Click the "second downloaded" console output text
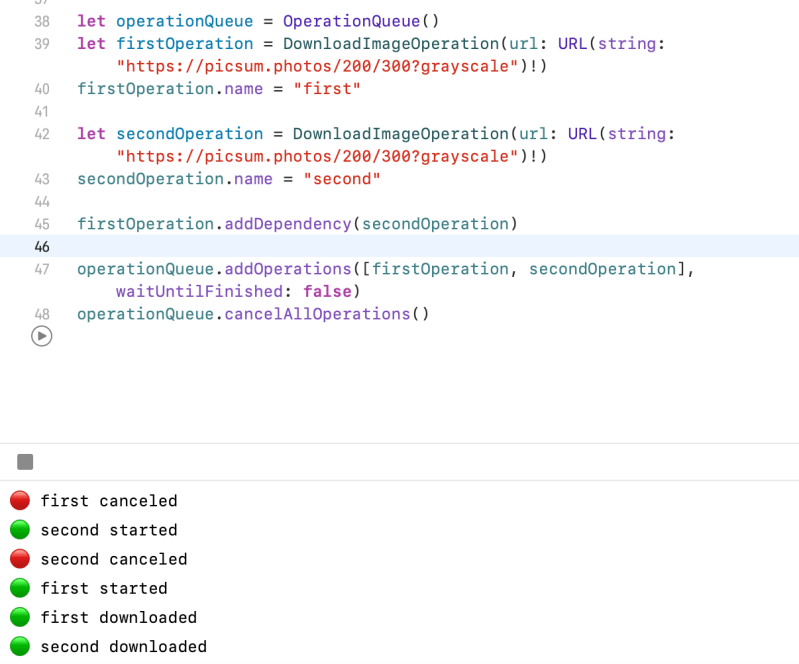Viewport: 799px width, 664px height. tap(123, 646)
